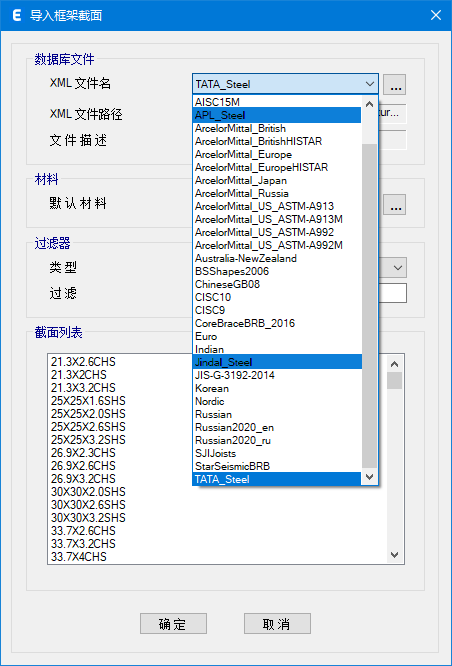Open the section type filter dropdown arrow
Viewport: 452px width, 666px height.
pos(398,268)
